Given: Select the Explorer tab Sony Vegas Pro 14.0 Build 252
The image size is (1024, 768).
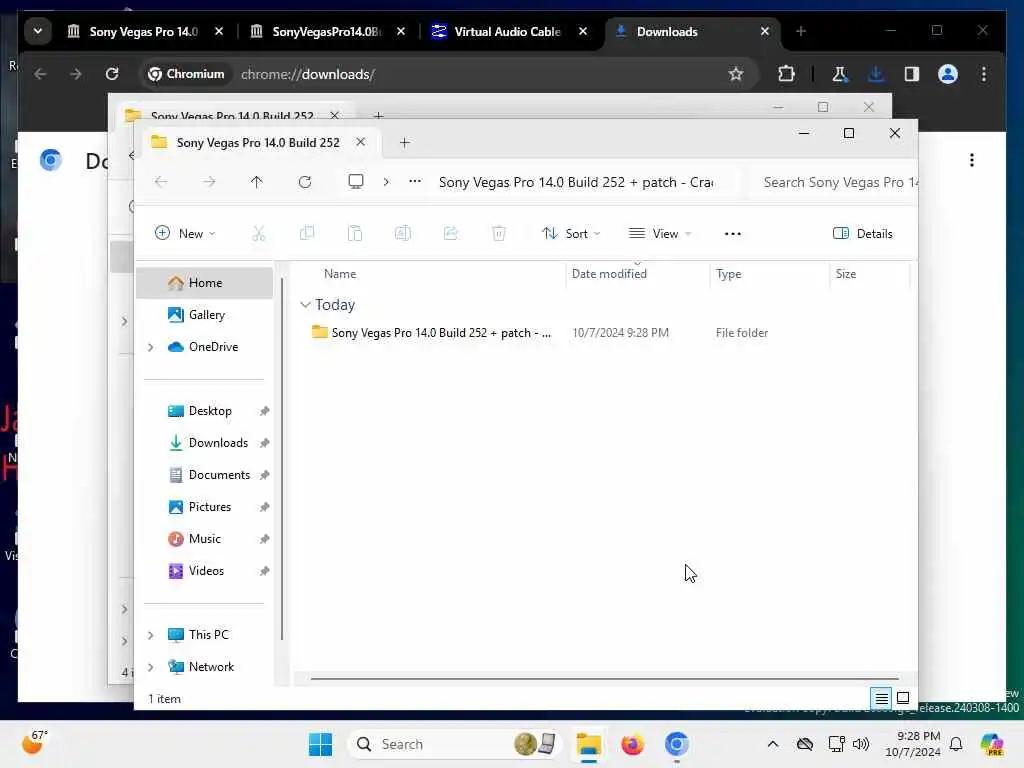Looking at the screenshot, I should coord(257,142).
